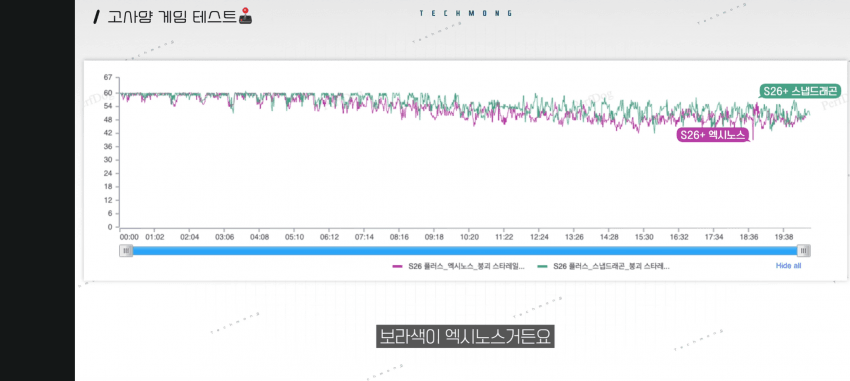Click the 24 value on the FPS axis
Screen dimensions: 850x381
[107, 173]
